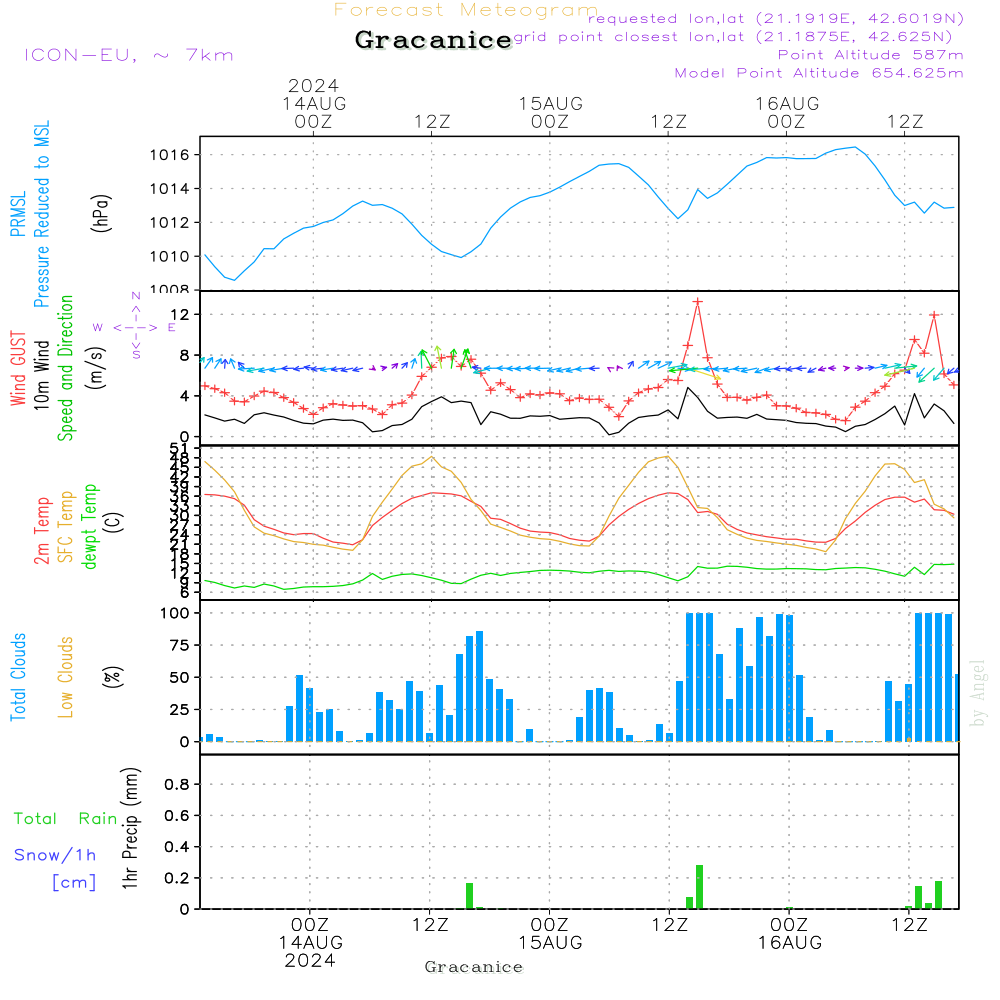Click the '1016' pressure axis value

170,155
